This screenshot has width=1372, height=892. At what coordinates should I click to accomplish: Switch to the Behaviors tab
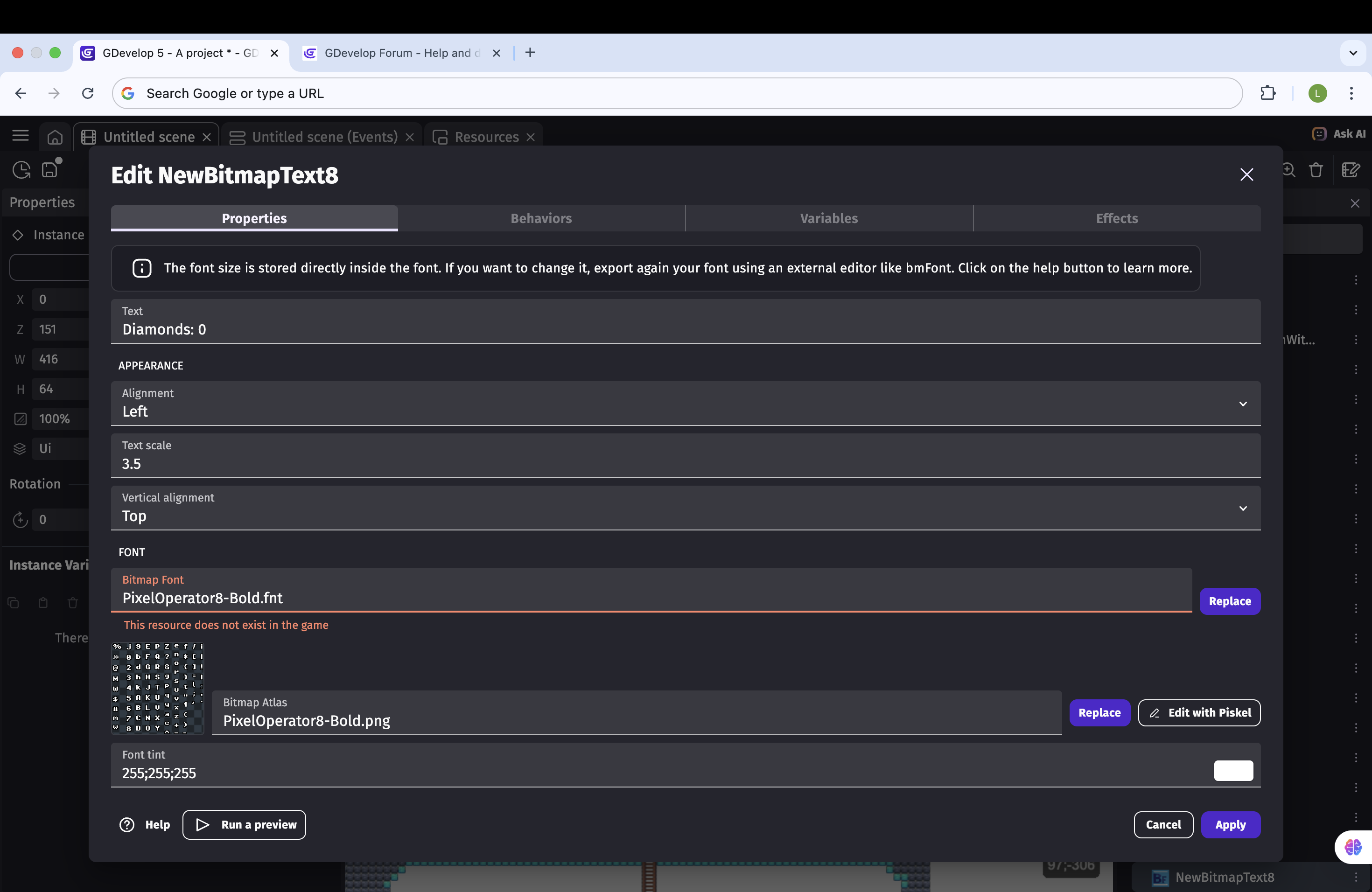pos(541,218)
